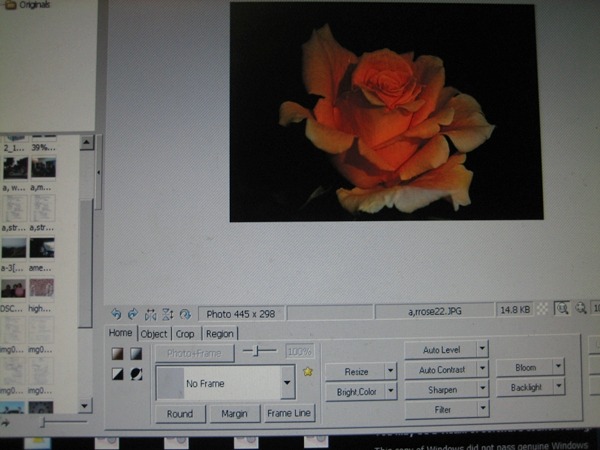The image size is (600, 450).
Task: Open the Originals folder
Action: 27,5
